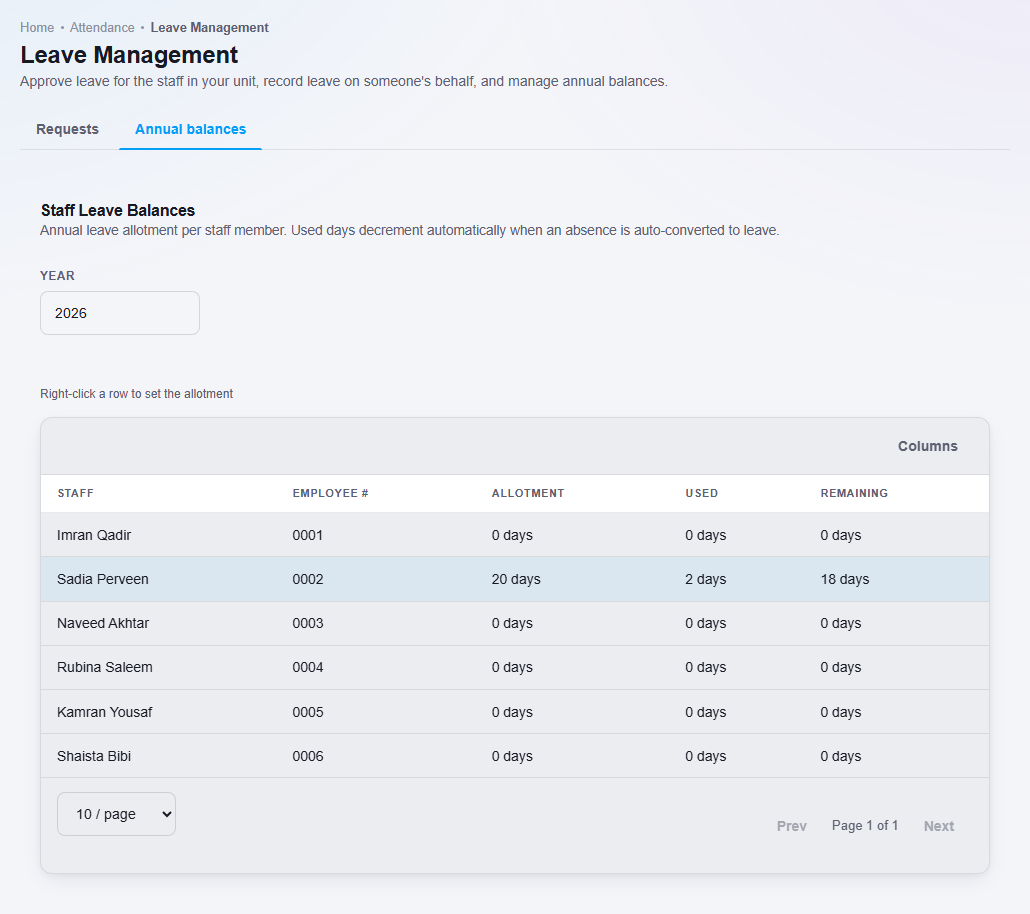Select Sadia Perveen's name cell
This screenshot has width=1030, height=914.
point(102,580)
